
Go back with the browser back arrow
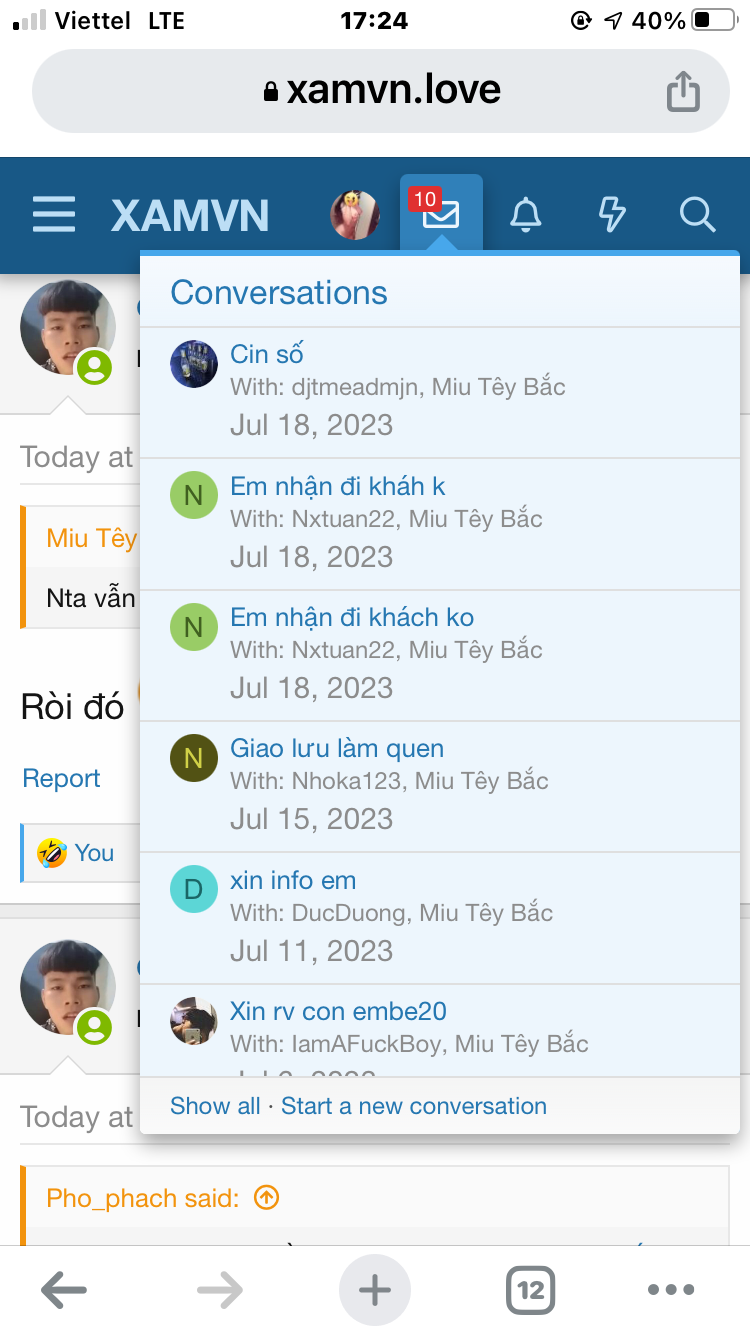pos(64,1290)
